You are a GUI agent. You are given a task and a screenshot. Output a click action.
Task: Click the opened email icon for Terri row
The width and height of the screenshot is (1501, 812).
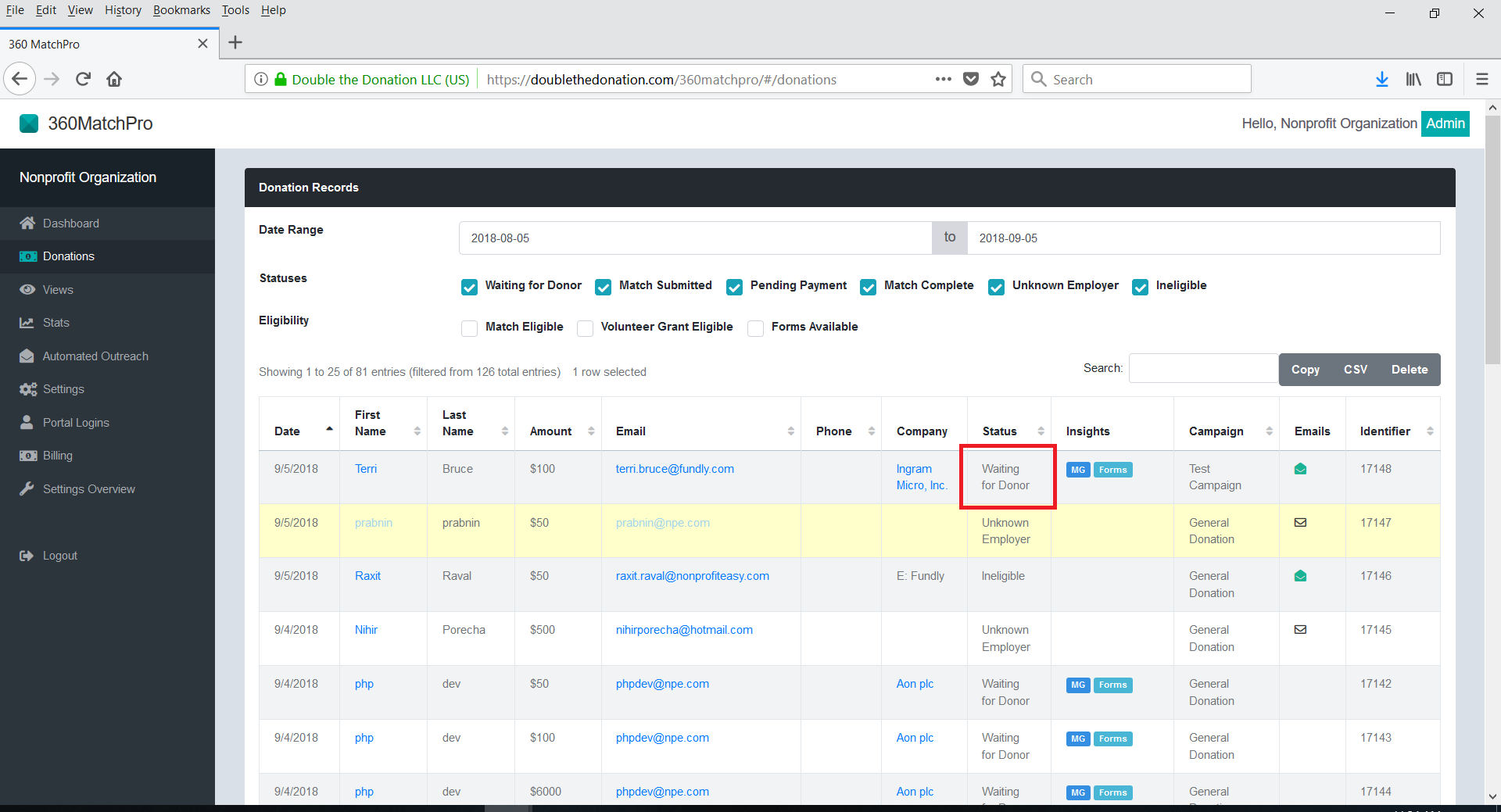(1300, 469)
